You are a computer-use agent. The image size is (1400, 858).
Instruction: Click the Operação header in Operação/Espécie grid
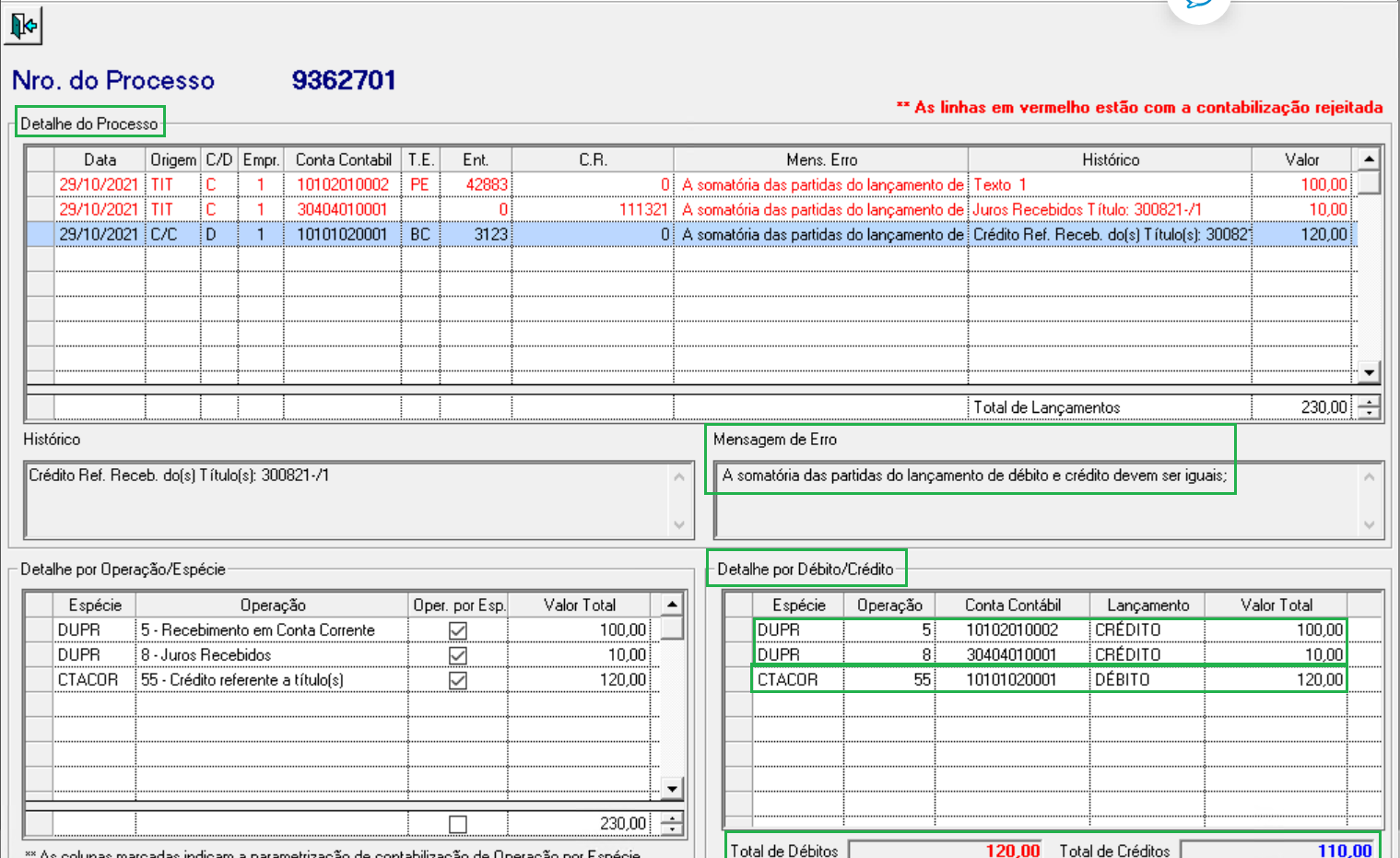click(x=272, y=605)
